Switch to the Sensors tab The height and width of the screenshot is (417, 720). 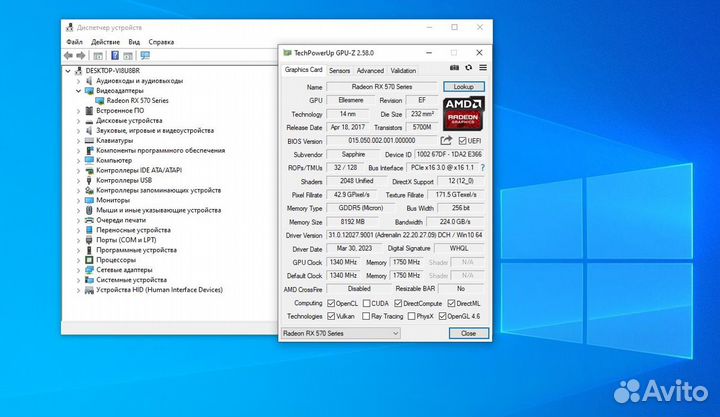pos(339,71)
